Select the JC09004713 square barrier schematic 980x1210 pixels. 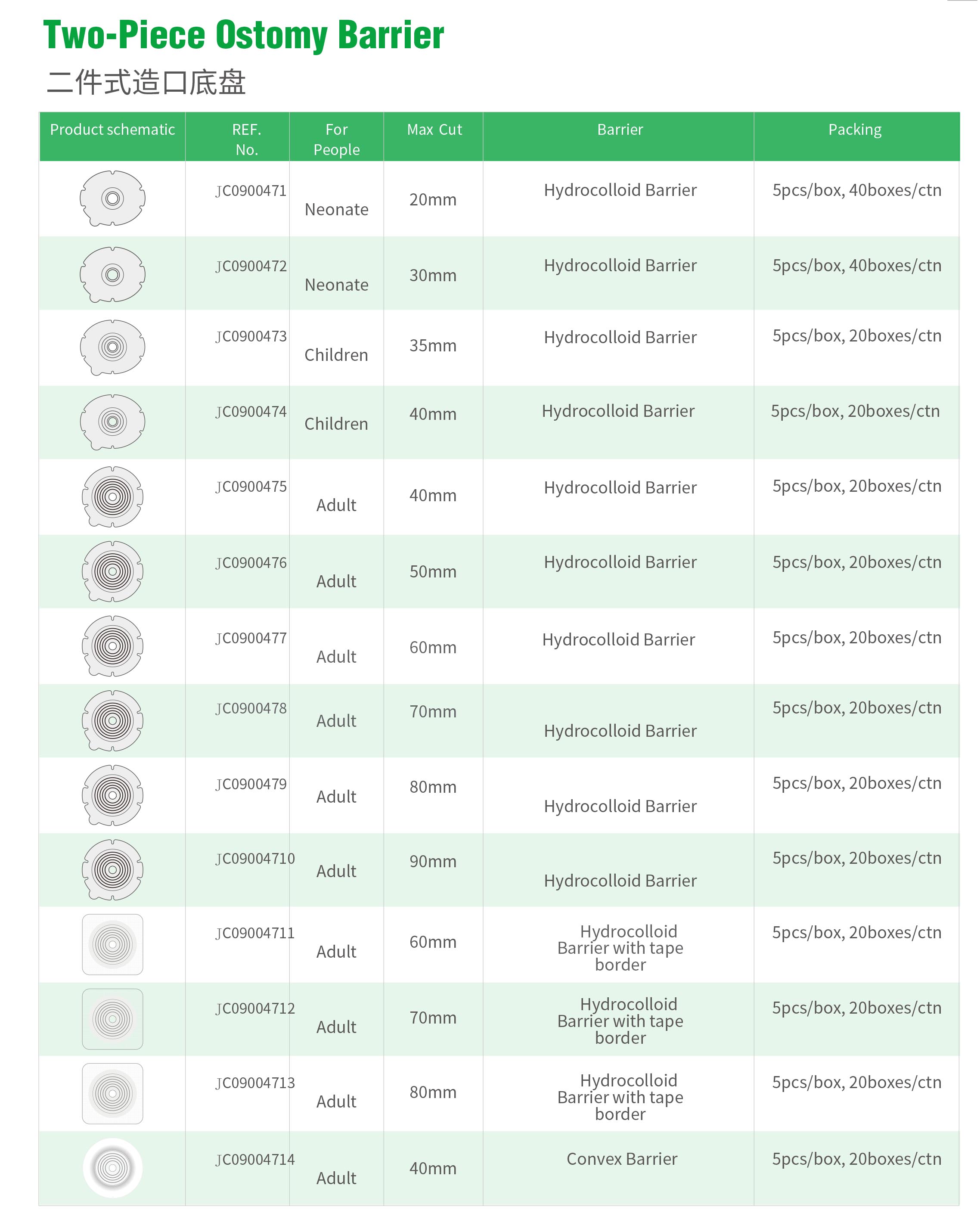point(112,1093)
